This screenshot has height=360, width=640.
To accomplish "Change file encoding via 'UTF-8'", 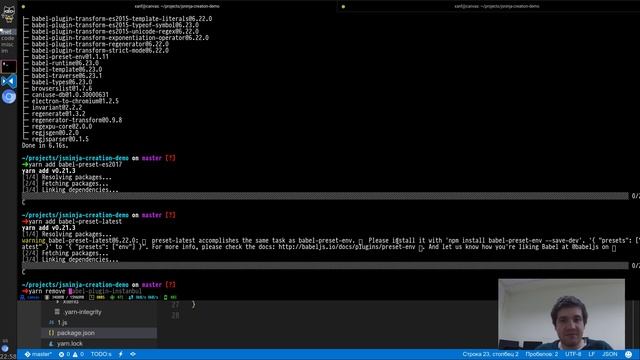I will (573, 354).
